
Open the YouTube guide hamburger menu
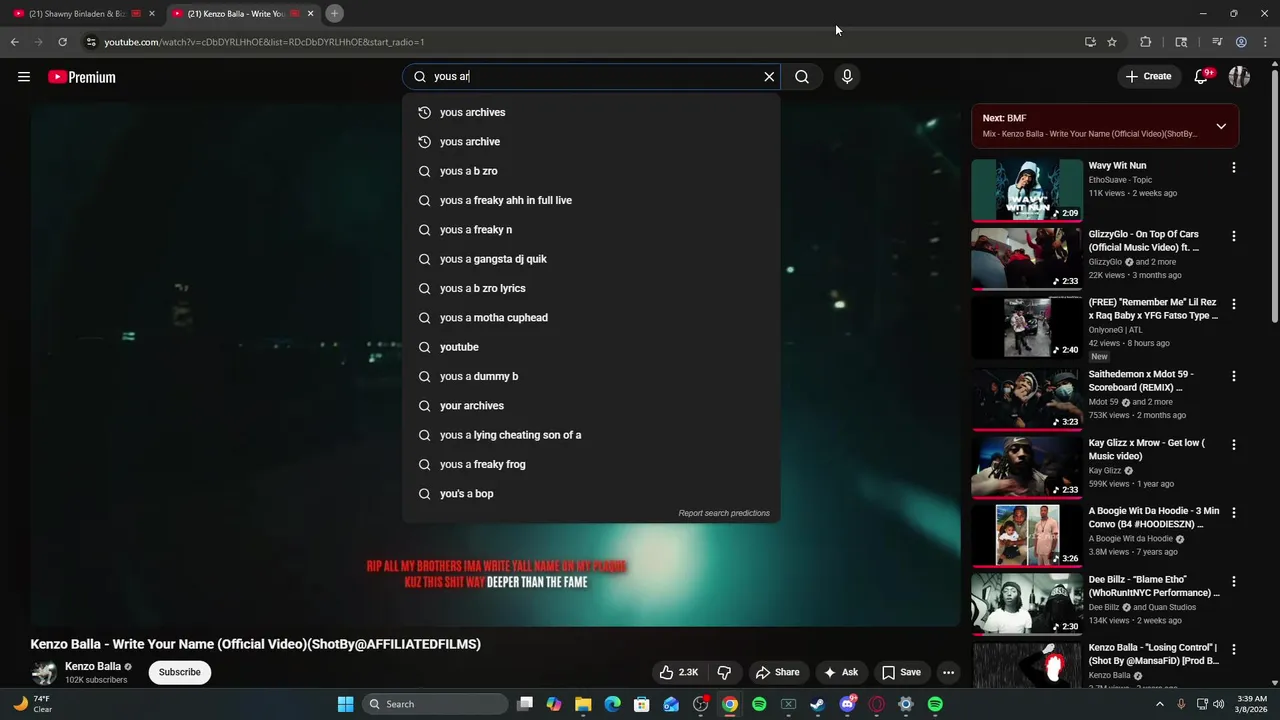[x=24, y=77]
